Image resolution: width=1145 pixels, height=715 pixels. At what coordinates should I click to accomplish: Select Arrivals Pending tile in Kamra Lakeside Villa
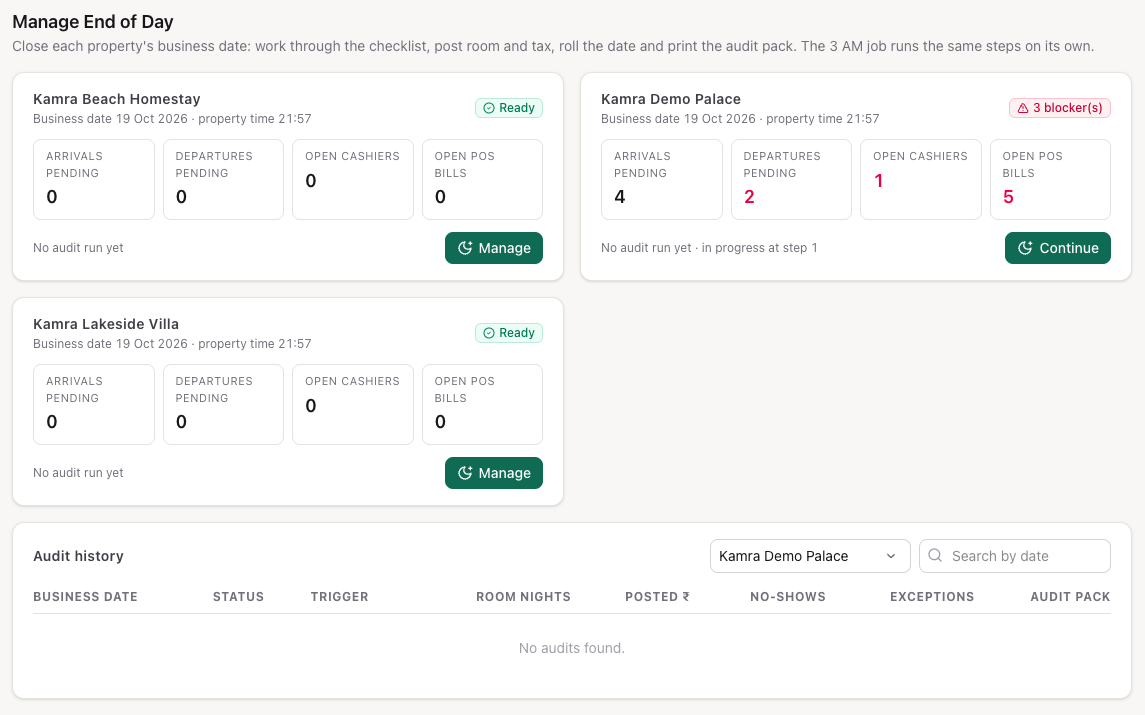click(93, 405)
